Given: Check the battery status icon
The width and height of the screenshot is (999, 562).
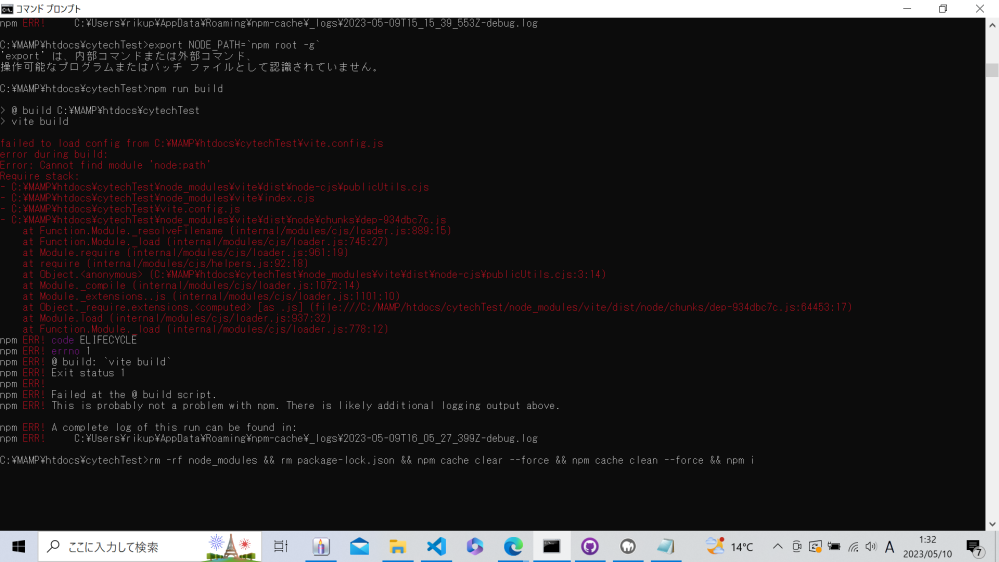Looking at the screenshot, I should [834, 547].
